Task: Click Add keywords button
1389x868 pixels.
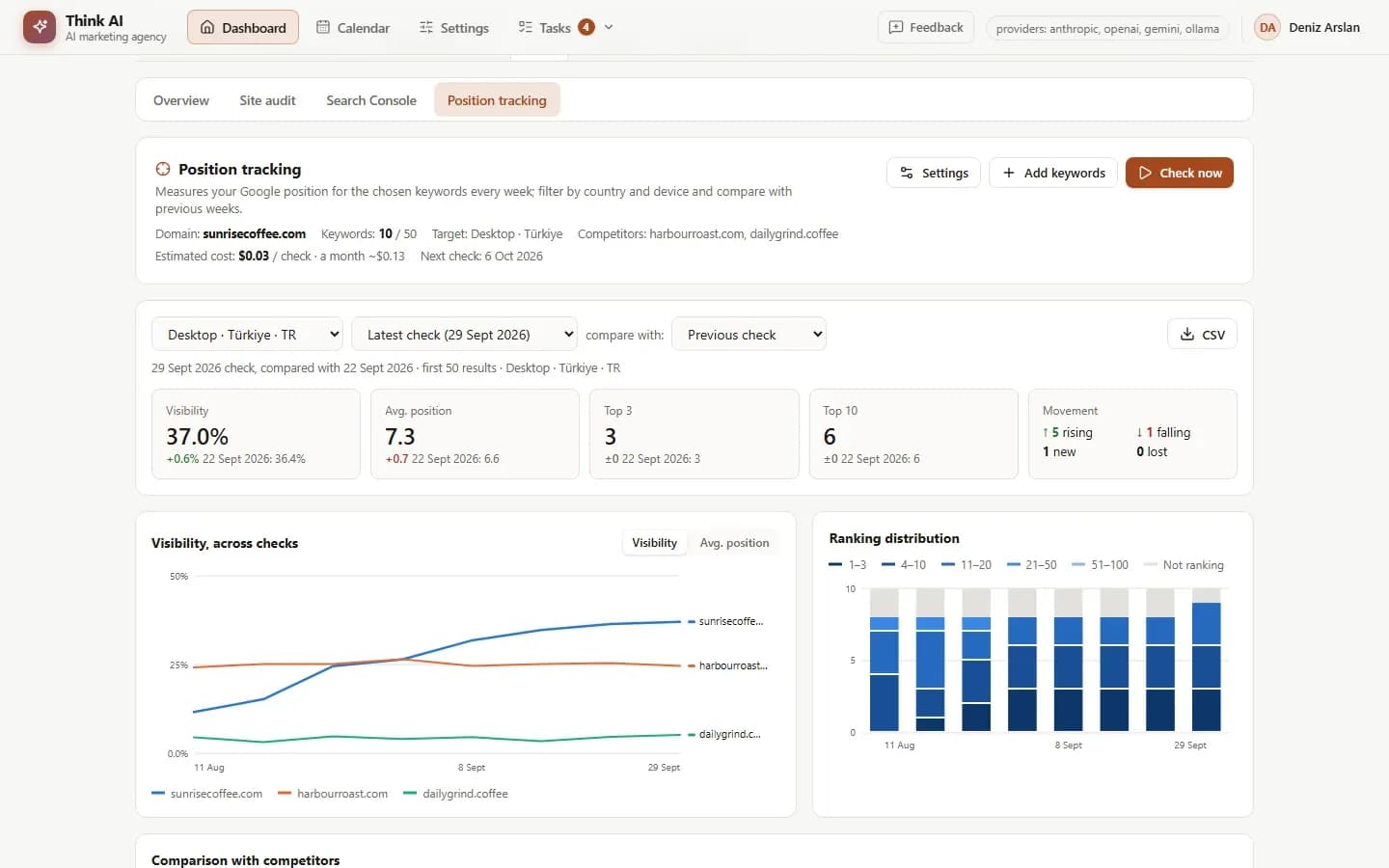Action: (x=1053, y=173)
